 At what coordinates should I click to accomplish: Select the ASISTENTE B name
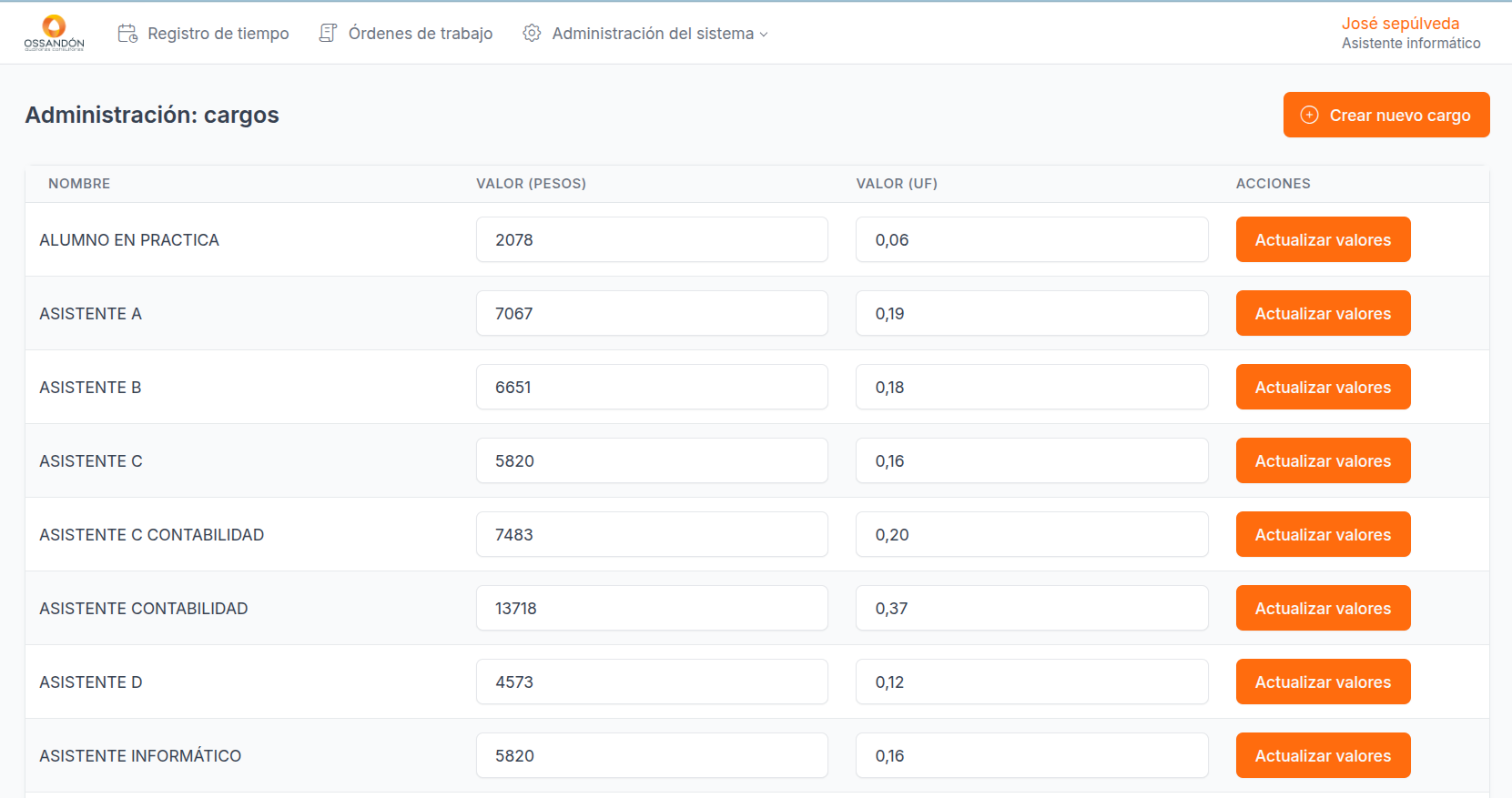pyautogui.click(x=90, y=388)
